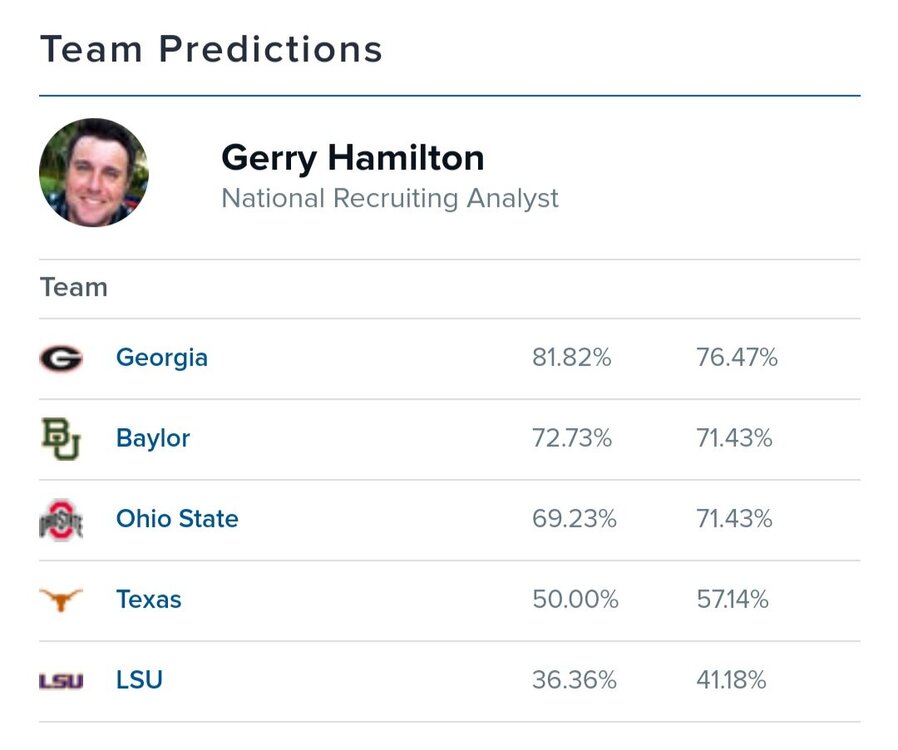Click the Texas Longhorns logo icon
The width and height of the screenshot is (898, 750).
(x=61, y=600)
